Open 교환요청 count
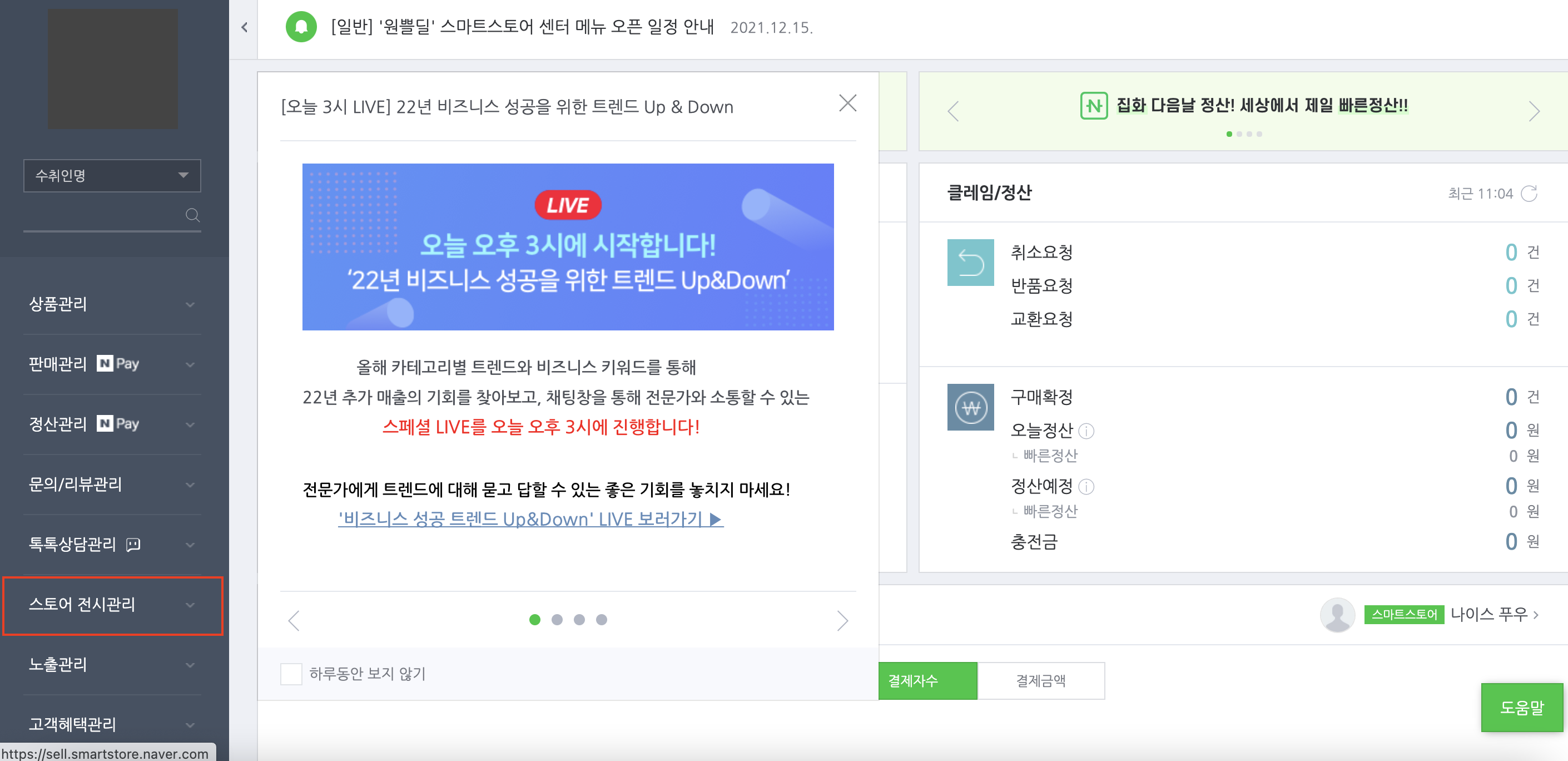This screenshot has height=761, width=1568. [1511, 319]
